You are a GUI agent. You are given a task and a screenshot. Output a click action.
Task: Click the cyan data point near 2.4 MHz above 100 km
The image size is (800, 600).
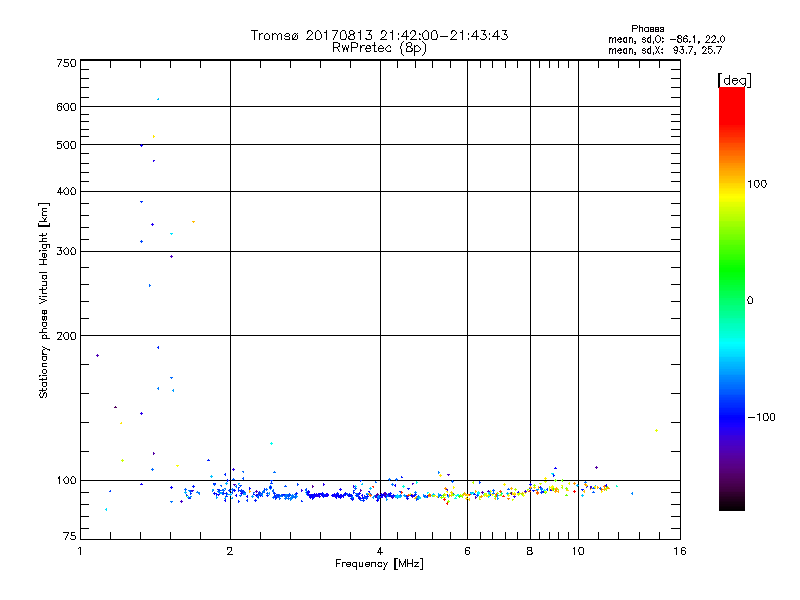click(271, 443)
